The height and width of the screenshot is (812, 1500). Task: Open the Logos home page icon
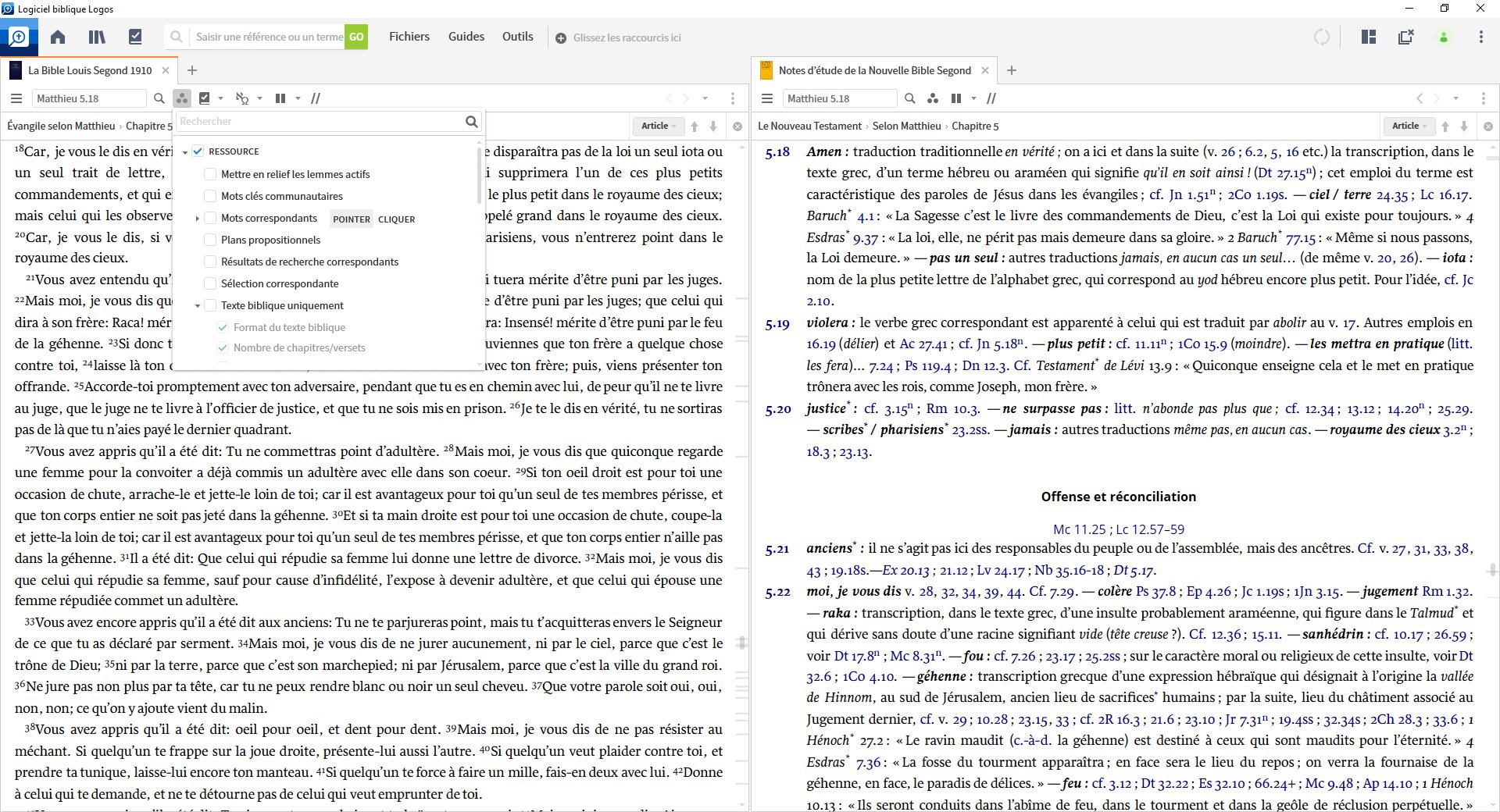click(x=58, y=37)
